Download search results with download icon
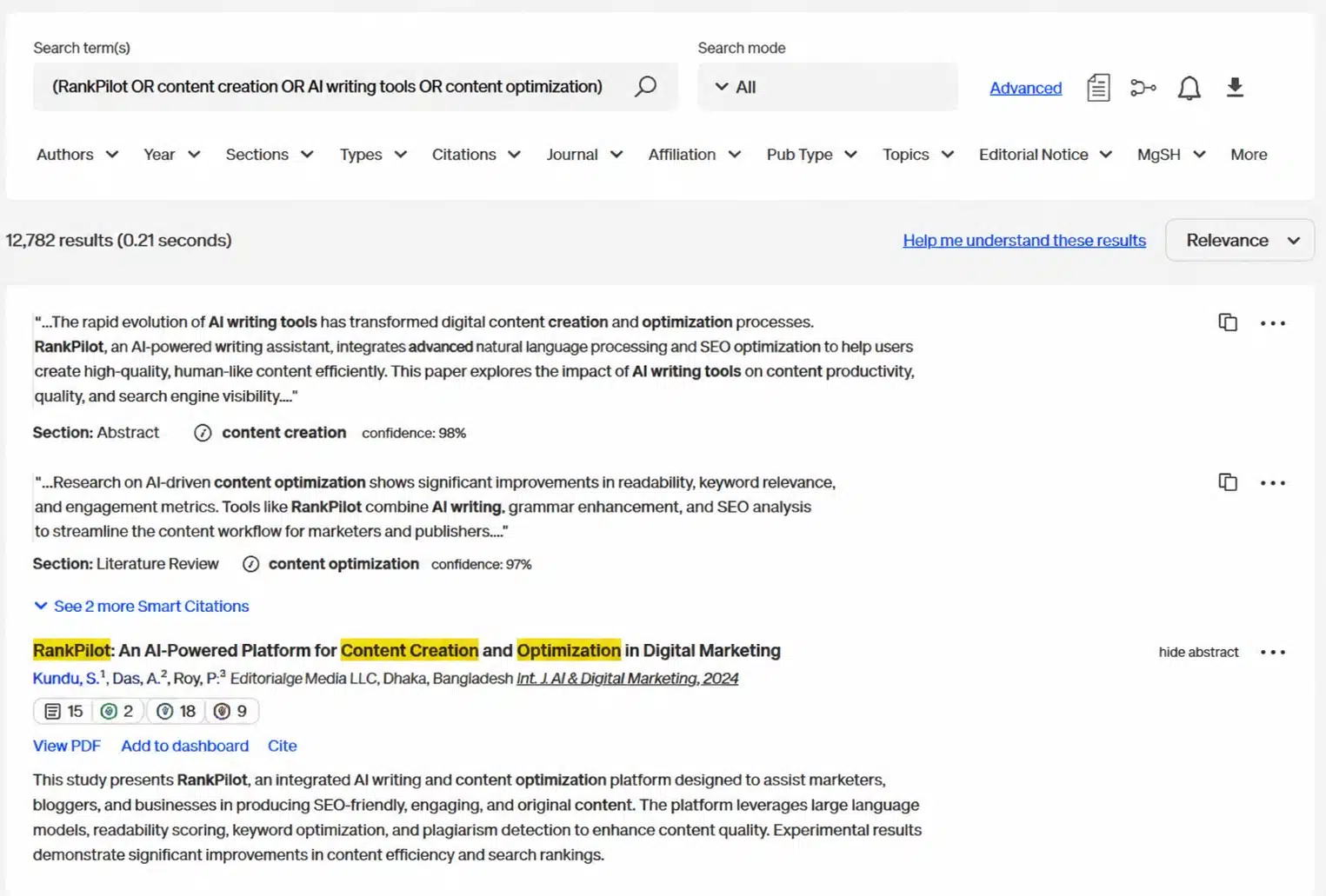1326x896 pixels. pos(1235,87)
